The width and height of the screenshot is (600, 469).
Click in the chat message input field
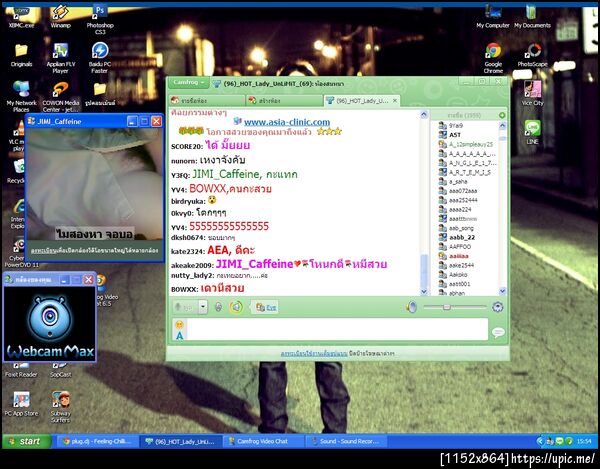(x=337, y=330)
